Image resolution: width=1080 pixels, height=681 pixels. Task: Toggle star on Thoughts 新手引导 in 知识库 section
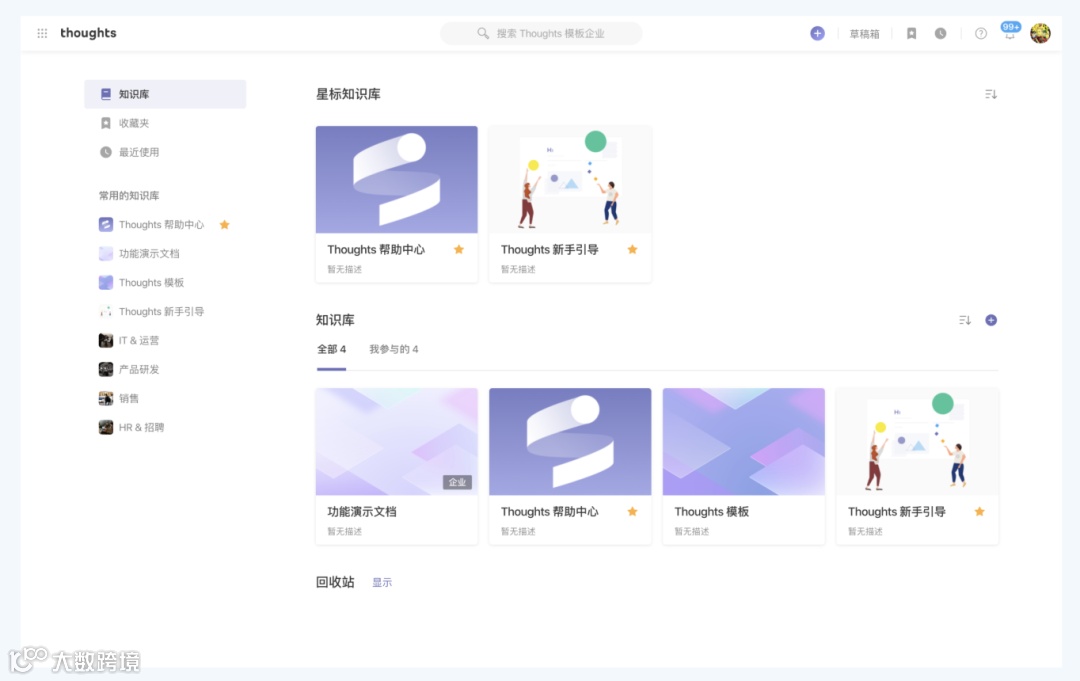point(979,512)
